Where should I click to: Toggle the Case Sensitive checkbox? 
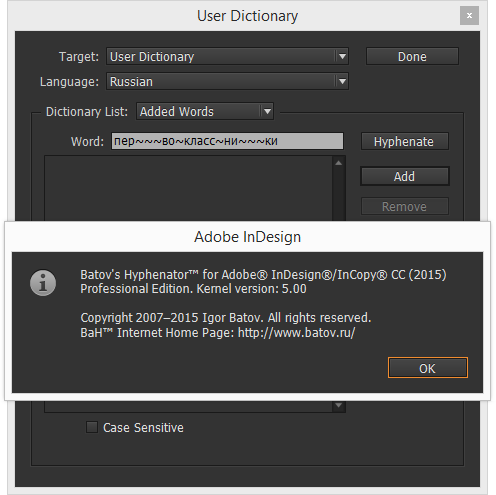pos(92,427)
